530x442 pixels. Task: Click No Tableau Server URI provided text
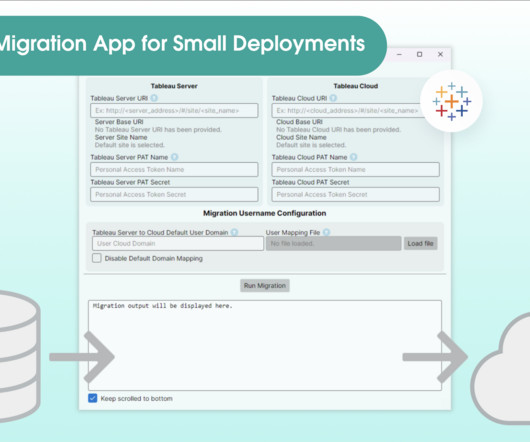(158, 129)
